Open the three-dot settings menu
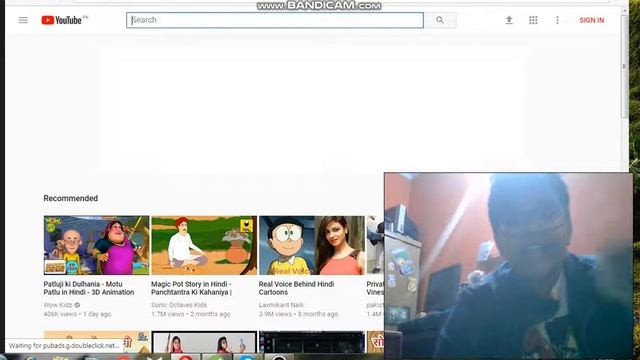Screen dimensions: 640x360 click(557, 20)
